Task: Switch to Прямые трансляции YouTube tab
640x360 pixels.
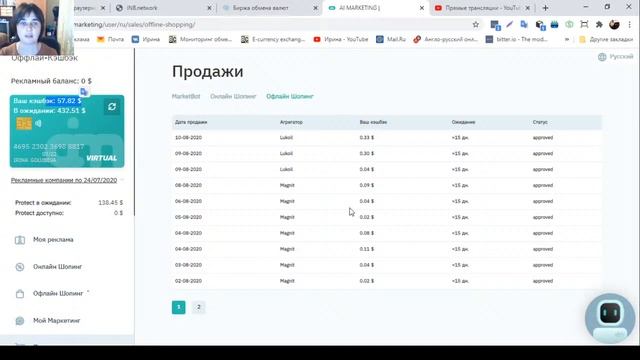Action: pos(482,8)
